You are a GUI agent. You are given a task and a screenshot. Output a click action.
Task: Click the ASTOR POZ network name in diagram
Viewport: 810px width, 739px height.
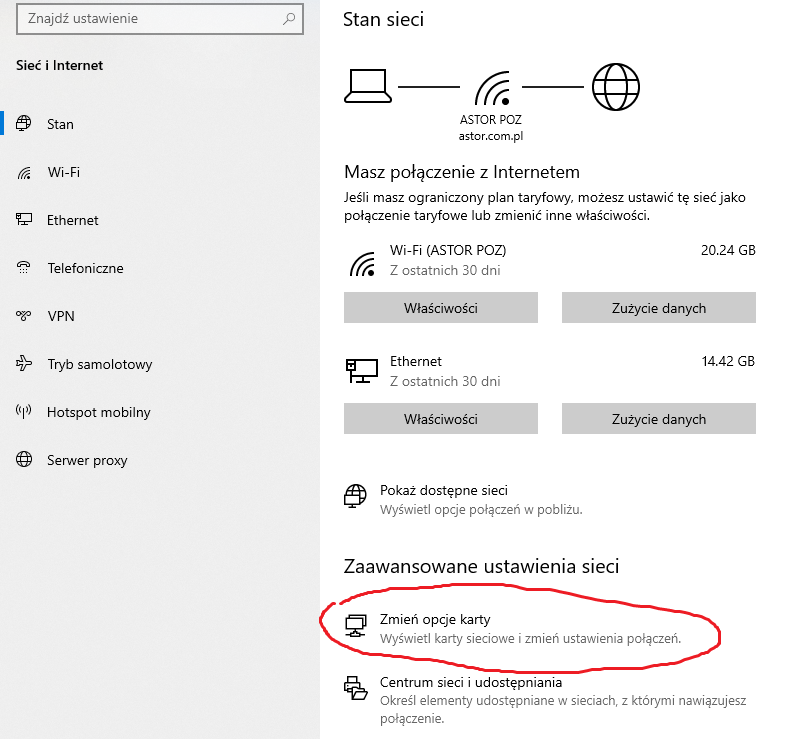491,120
